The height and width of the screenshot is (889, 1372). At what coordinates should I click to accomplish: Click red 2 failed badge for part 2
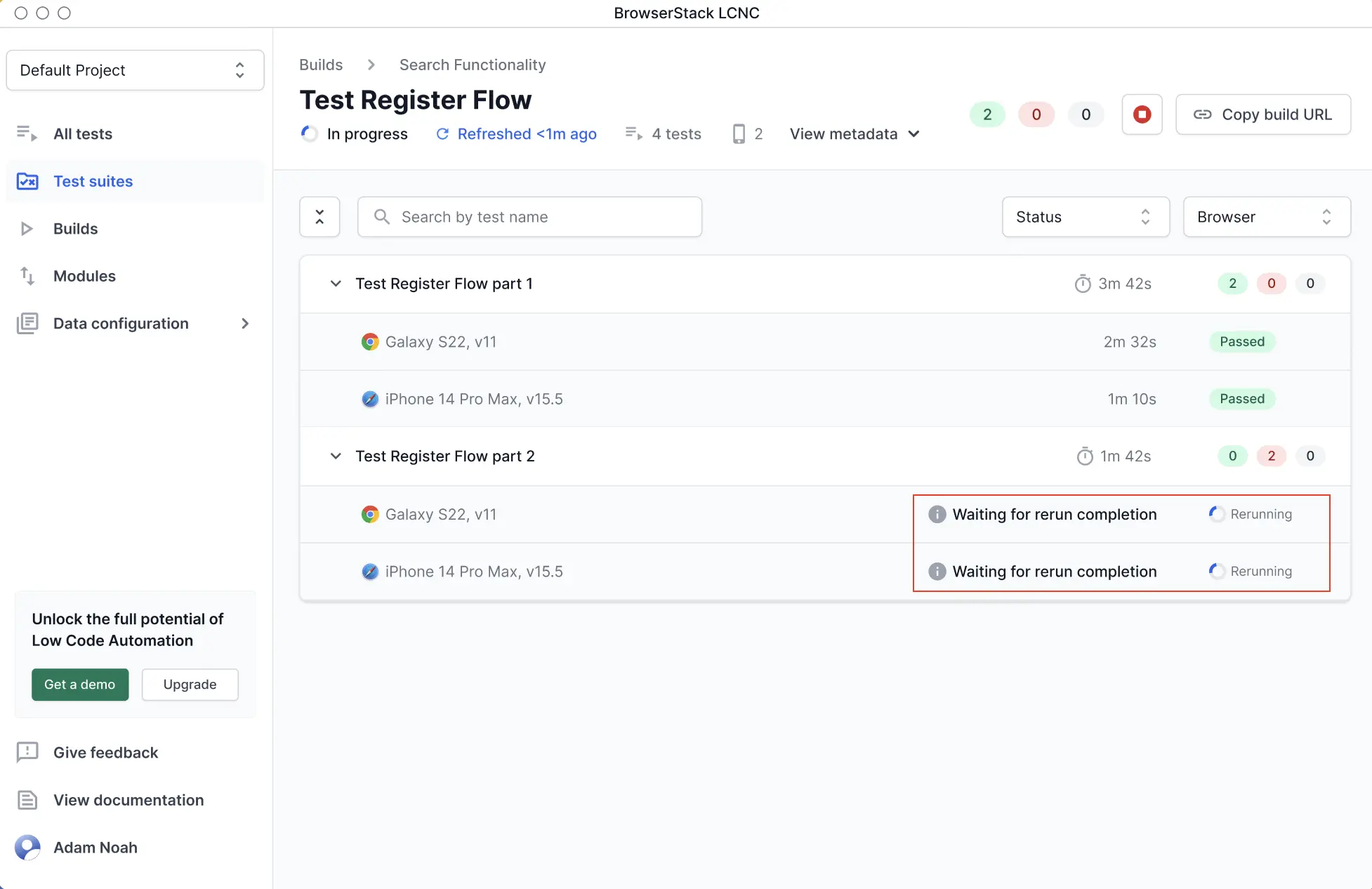[x=1271, y=456]
